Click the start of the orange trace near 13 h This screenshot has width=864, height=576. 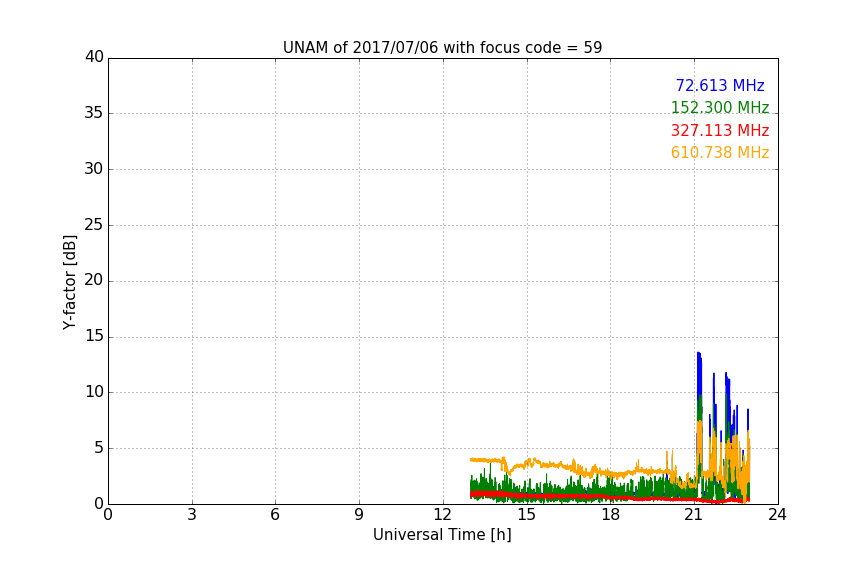(471, 460)
